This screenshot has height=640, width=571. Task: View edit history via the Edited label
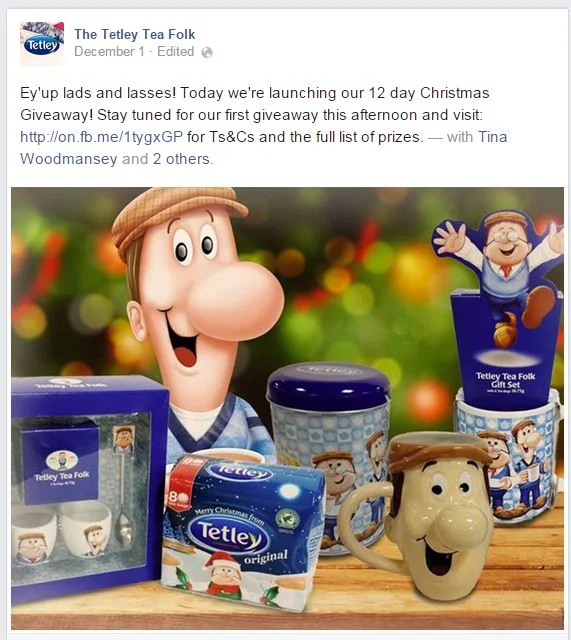176,52
